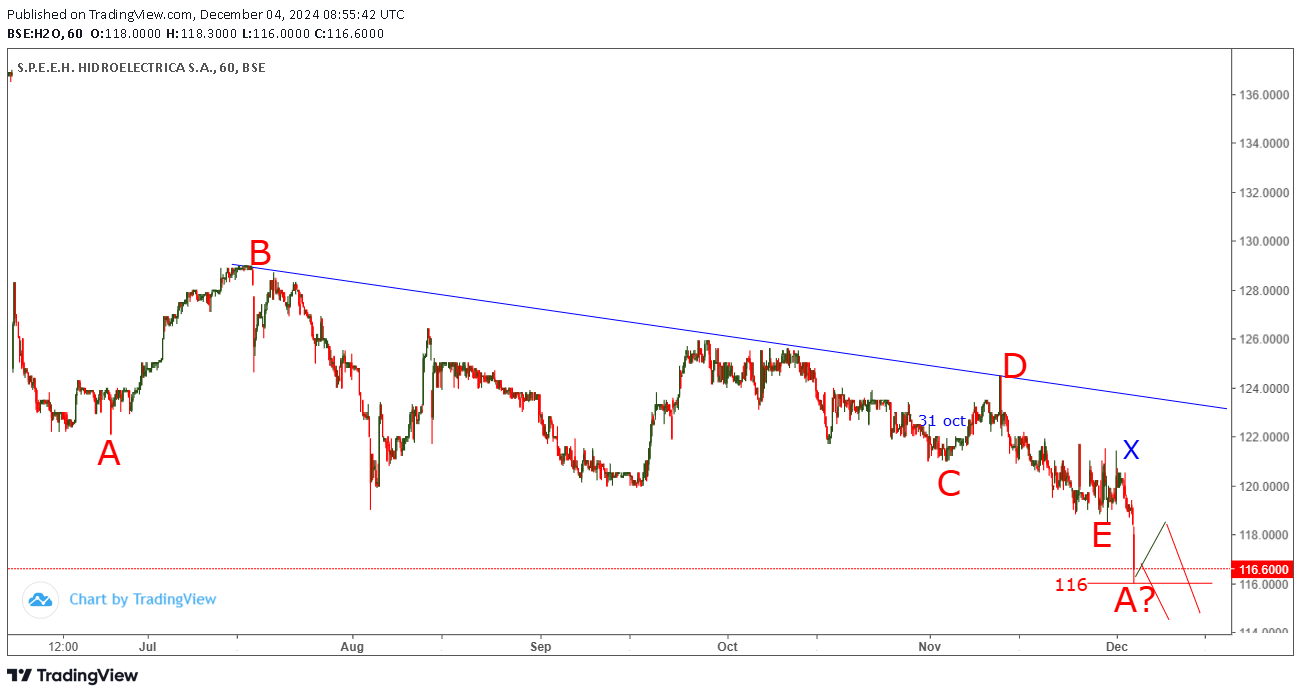This screenshot has width=1301, height=696.
Task: Select the red 'B' wave label
Action: click(260, 252)
